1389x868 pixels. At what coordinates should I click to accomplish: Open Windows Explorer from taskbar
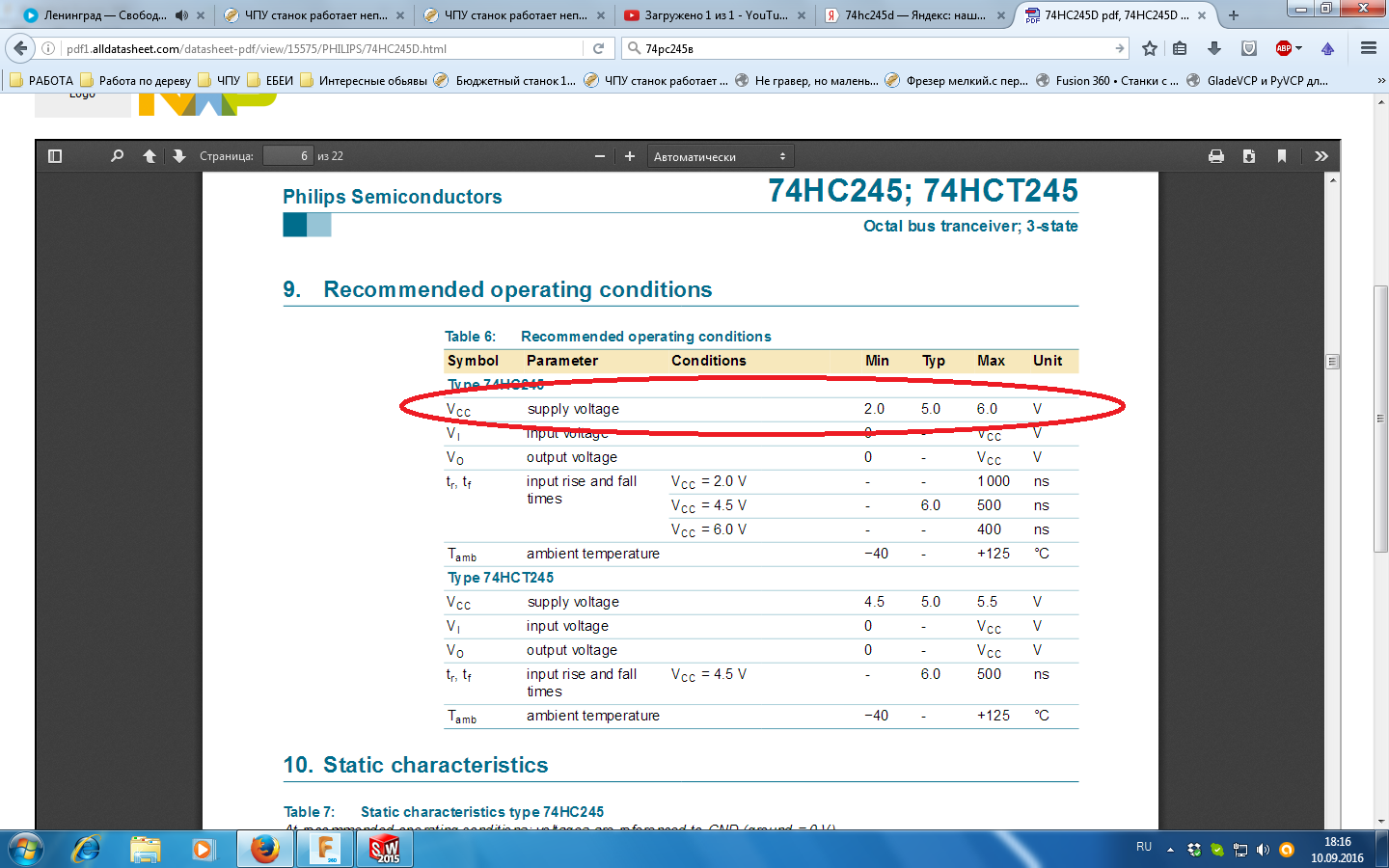tap(146, 849)
